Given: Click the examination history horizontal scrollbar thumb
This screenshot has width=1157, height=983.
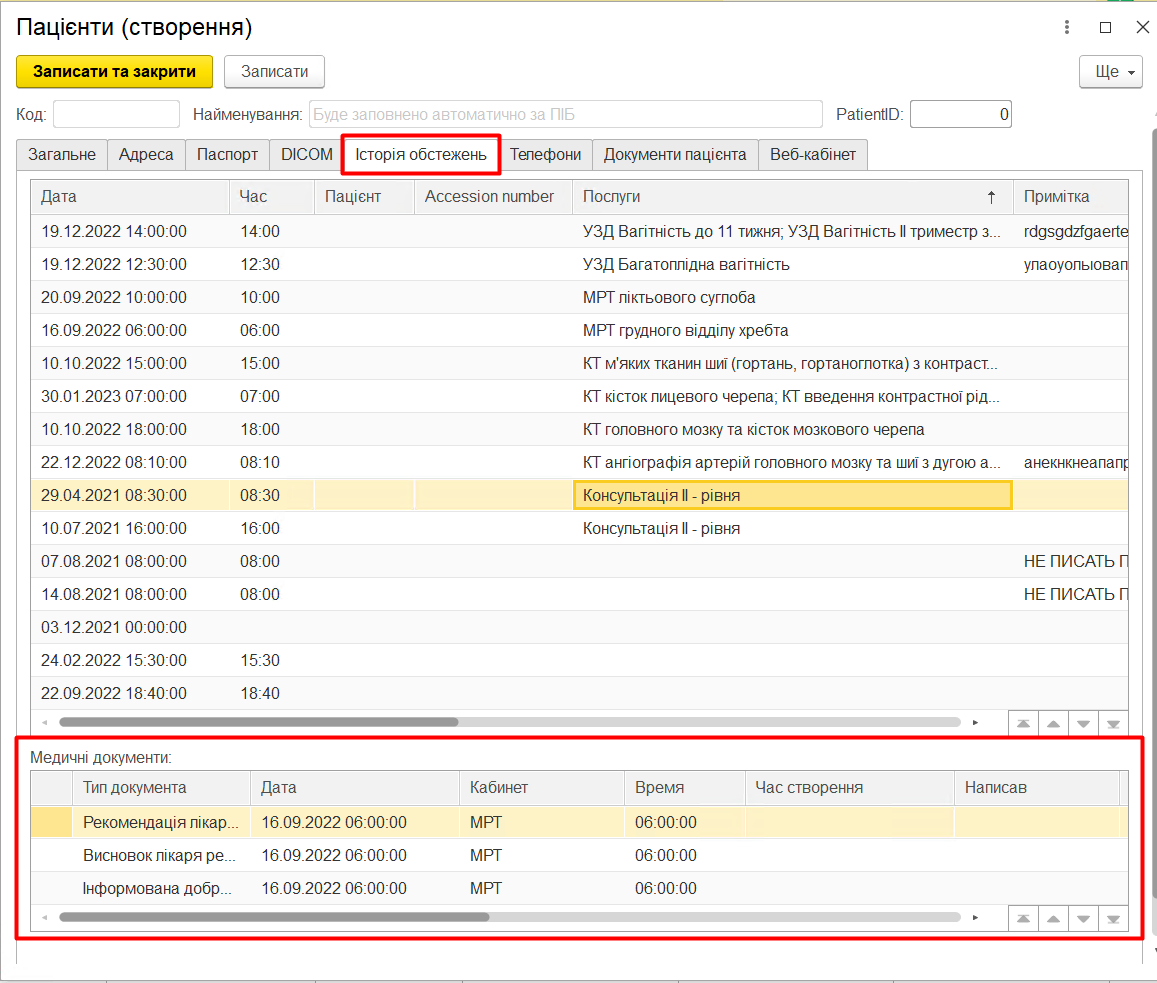Looking at the screenshot, I should coord(258,722).
